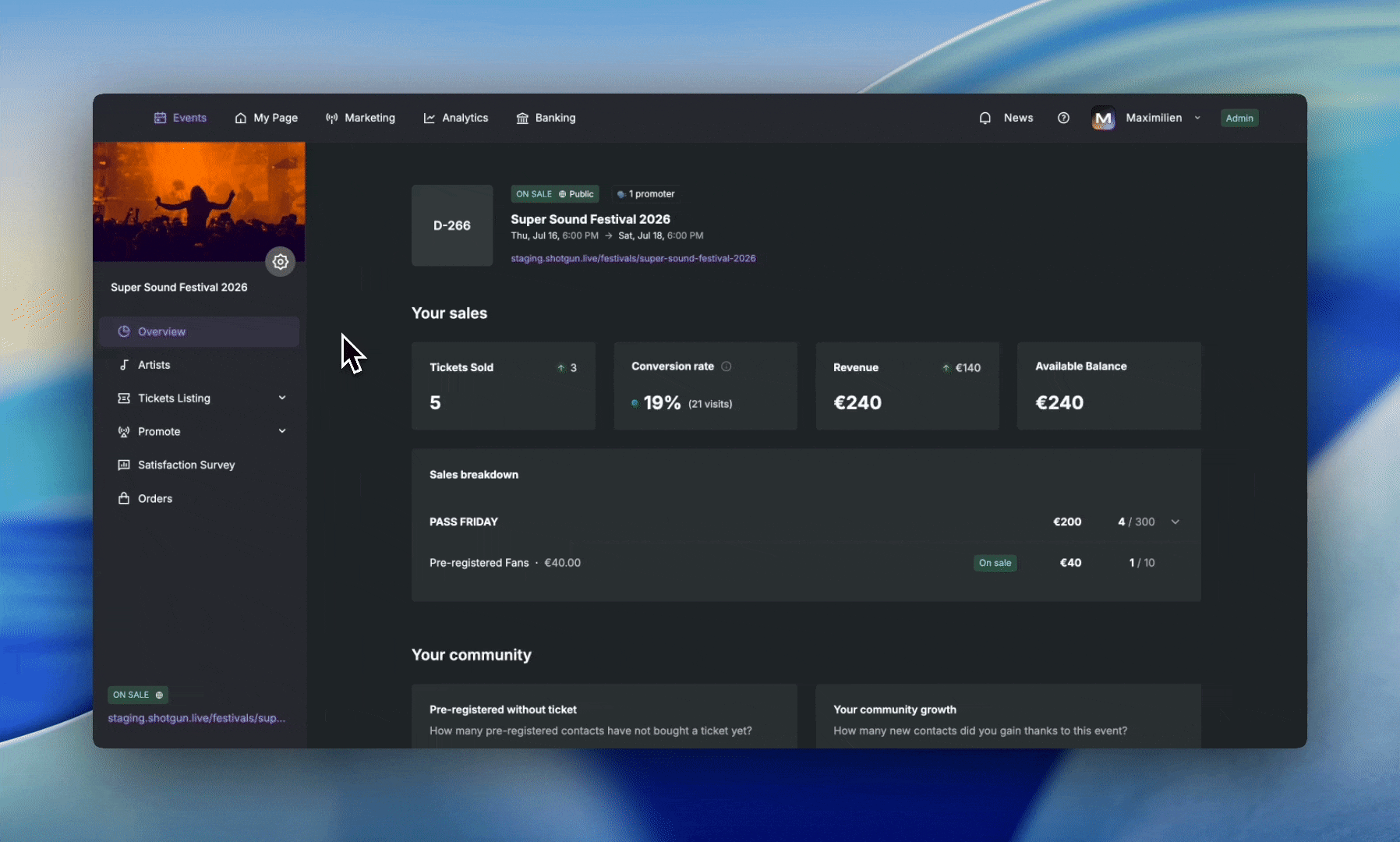Click the My Page home icon

pos(241,118)
